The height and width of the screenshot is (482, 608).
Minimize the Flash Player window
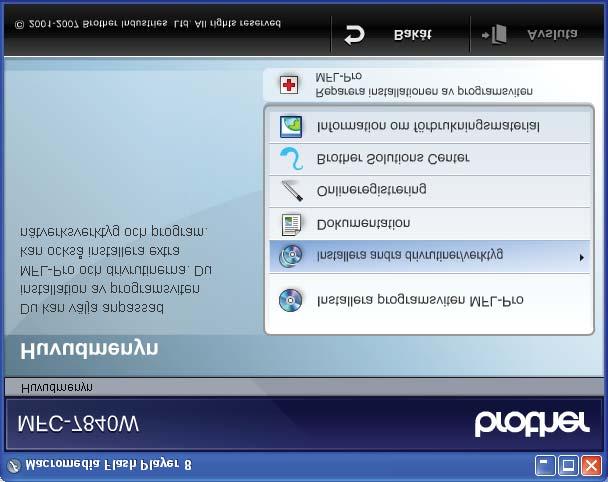(545, 465)
